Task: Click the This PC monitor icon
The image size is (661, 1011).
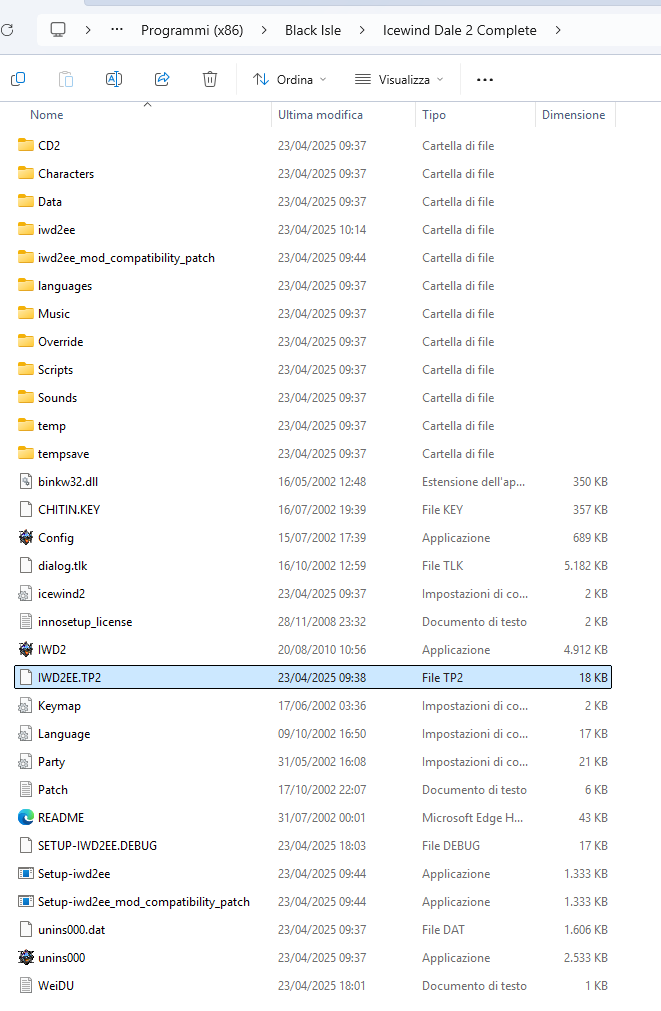Action: pyautogui.click(x=58, y=30)
